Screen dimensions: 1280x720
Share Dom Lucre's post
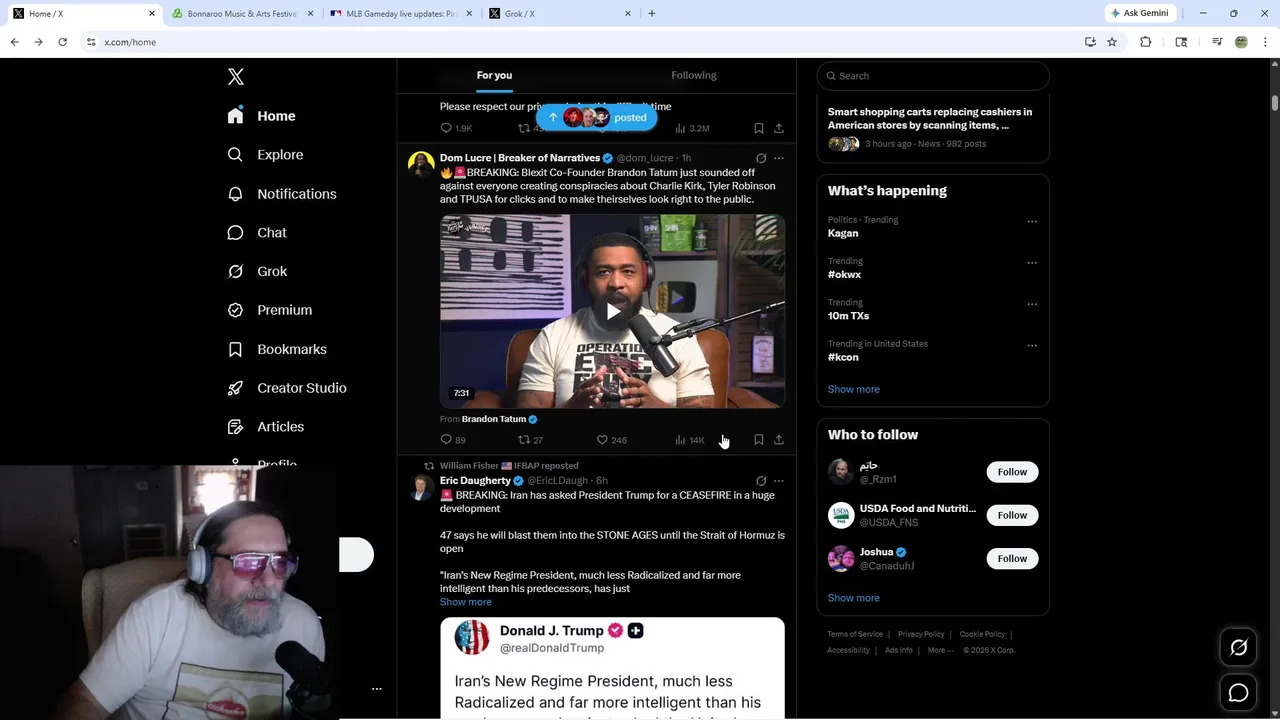779,440
